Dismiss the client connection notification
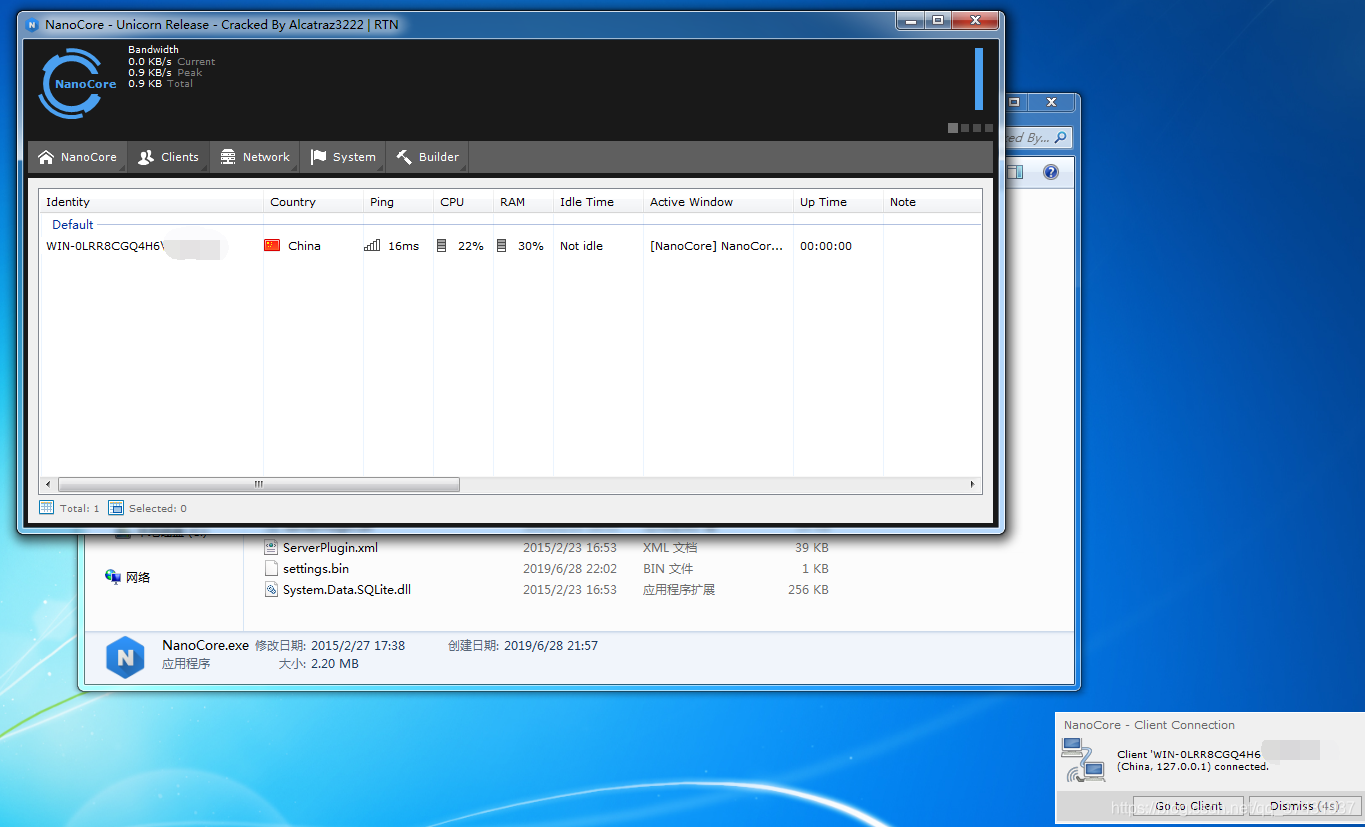Image resolution: width=1365 pixels, height=827 pixels. pyautogui.click(x=1304, y=806)
